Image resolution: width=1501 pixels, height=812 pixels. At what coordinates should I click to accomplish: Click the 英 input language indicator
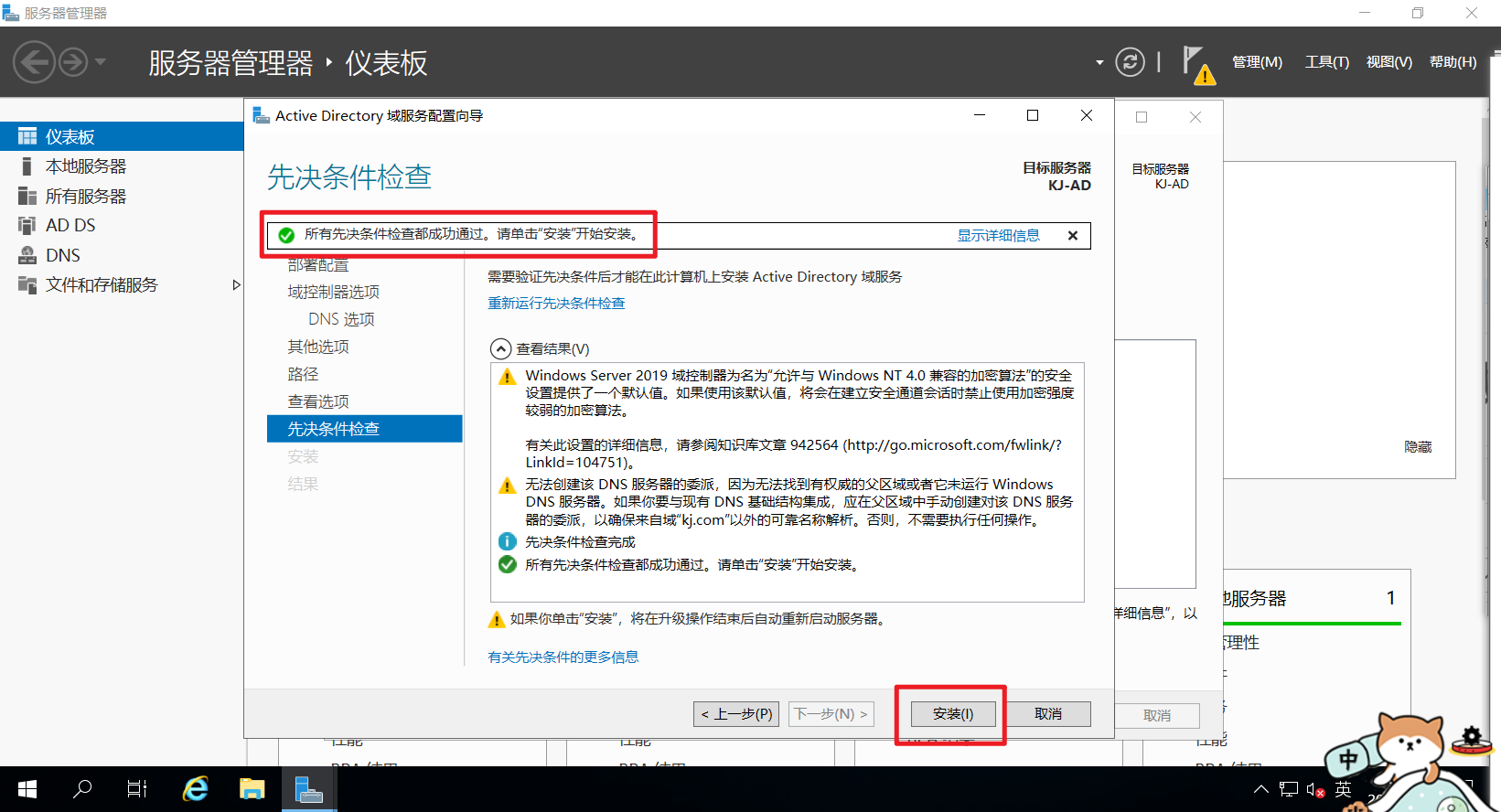(1343, 789)
